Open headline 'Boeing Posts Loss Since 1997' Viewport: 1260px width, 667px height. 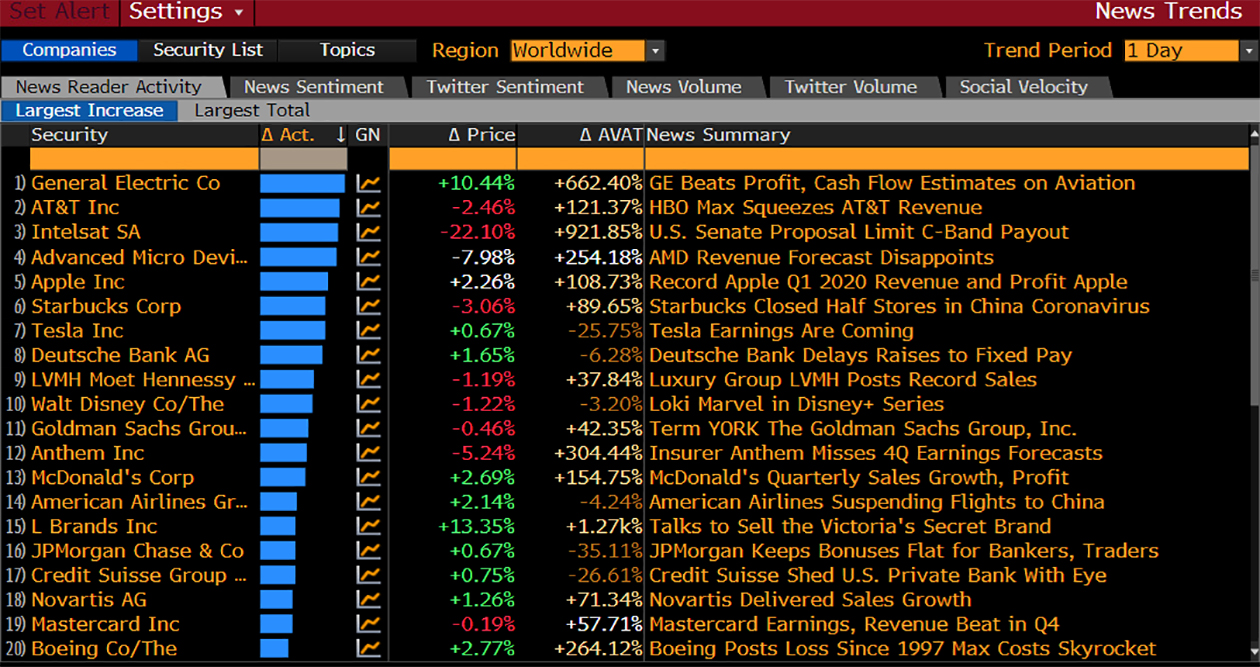tap(903, 649)
